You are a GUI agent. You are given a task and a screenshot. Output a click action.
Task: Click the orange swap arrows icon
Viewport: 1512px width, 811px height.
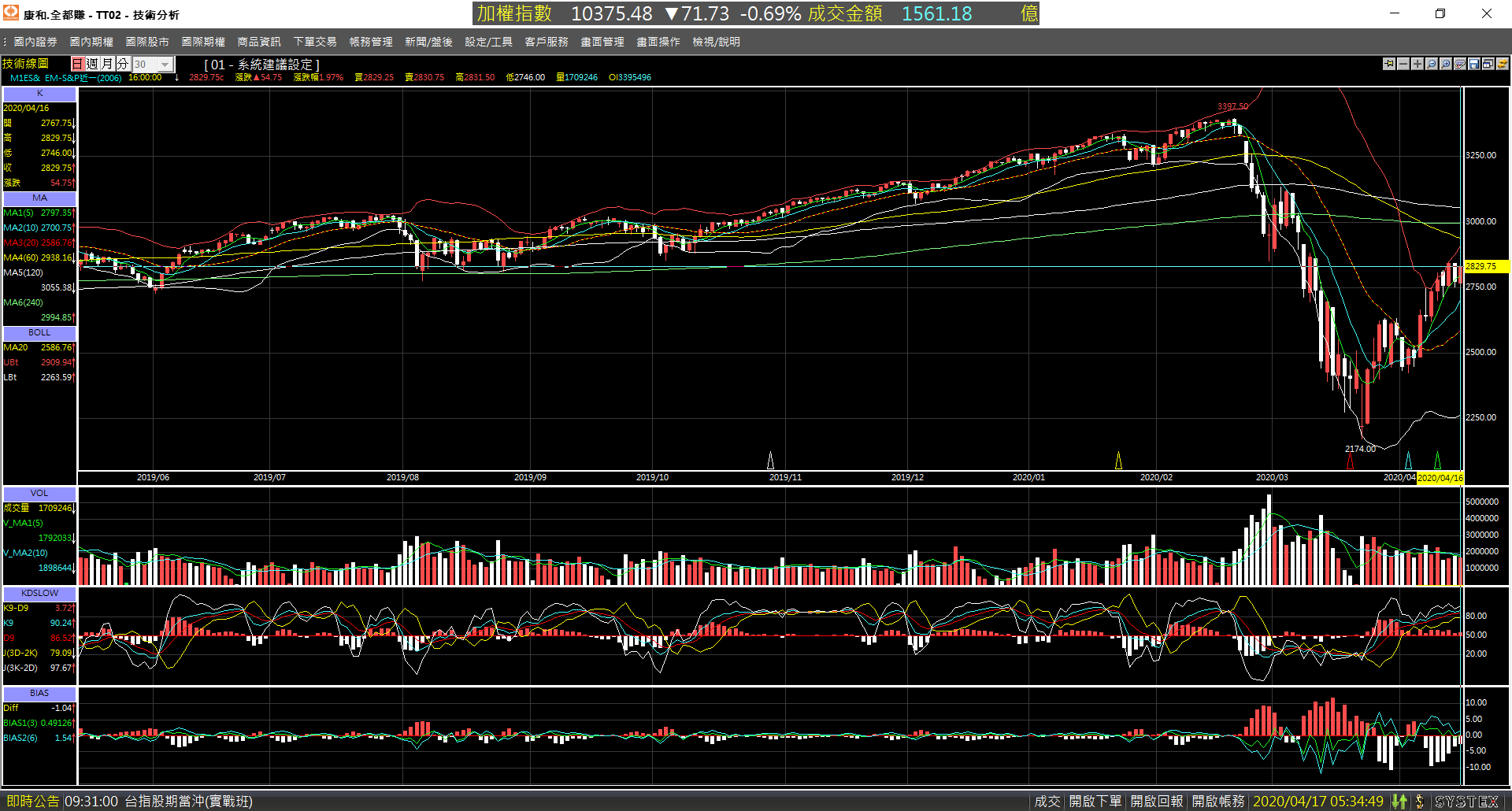click(1503, 64)
